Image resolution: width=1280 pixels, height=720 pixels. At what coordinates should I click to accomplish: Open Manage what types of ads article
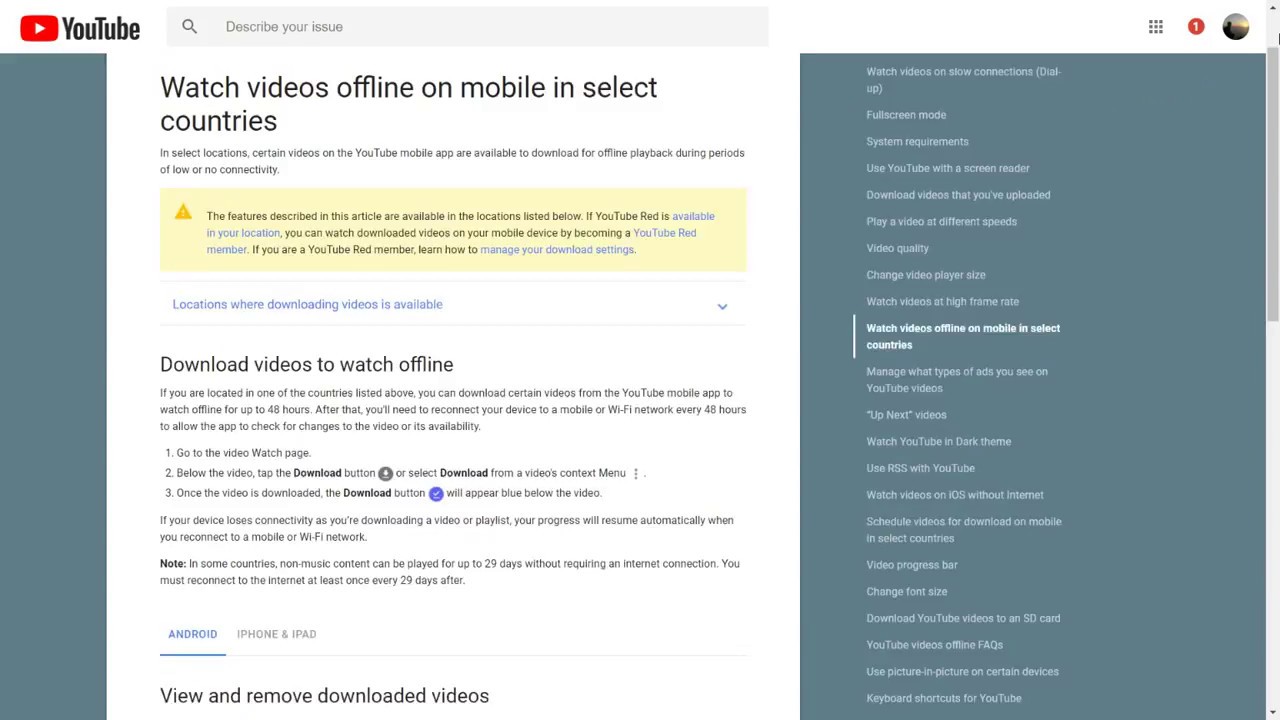click(x=957, y=380)
